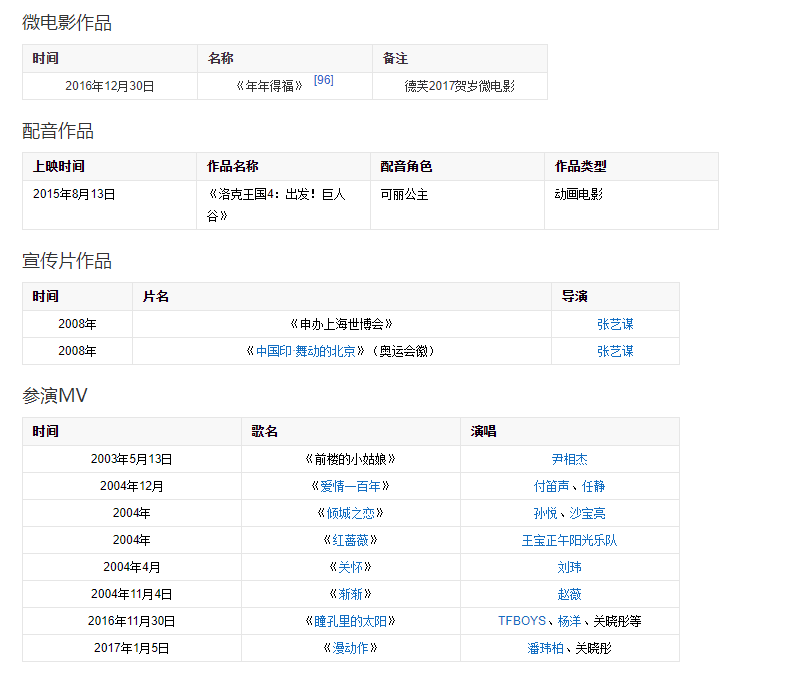
Task: Open the 尹相杰 singer link
Action: (569, 459)
